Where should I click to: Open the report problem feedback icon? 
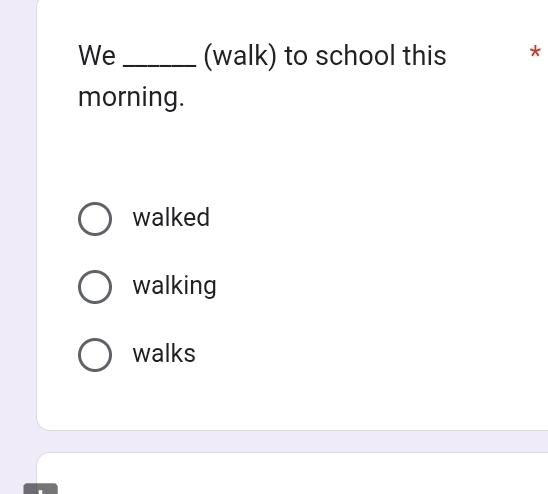click(41, 489)
